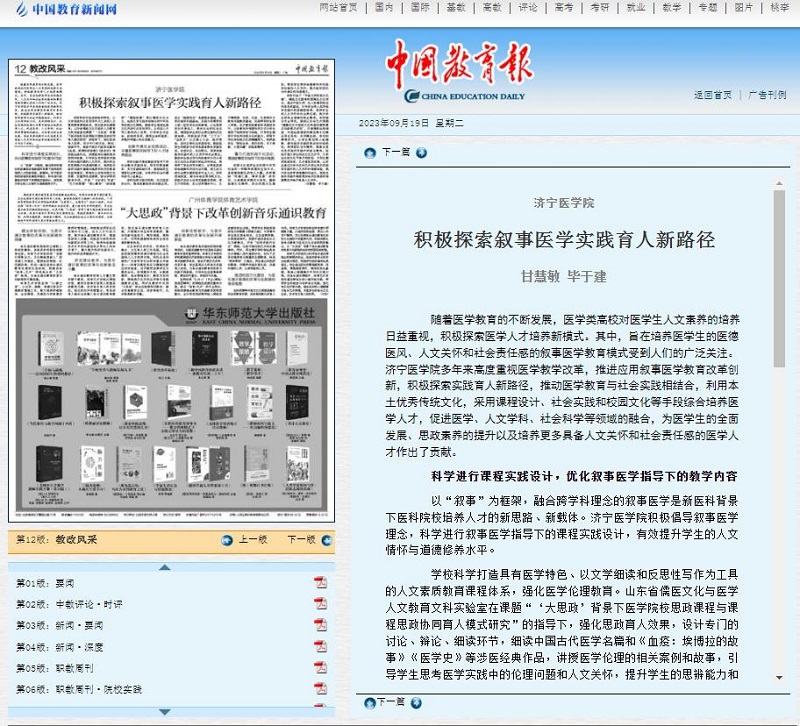The height and width of the screenshot is (726, 800).
Task: Go to 高考 section in top navigation
Action: (x=563, y=8)
